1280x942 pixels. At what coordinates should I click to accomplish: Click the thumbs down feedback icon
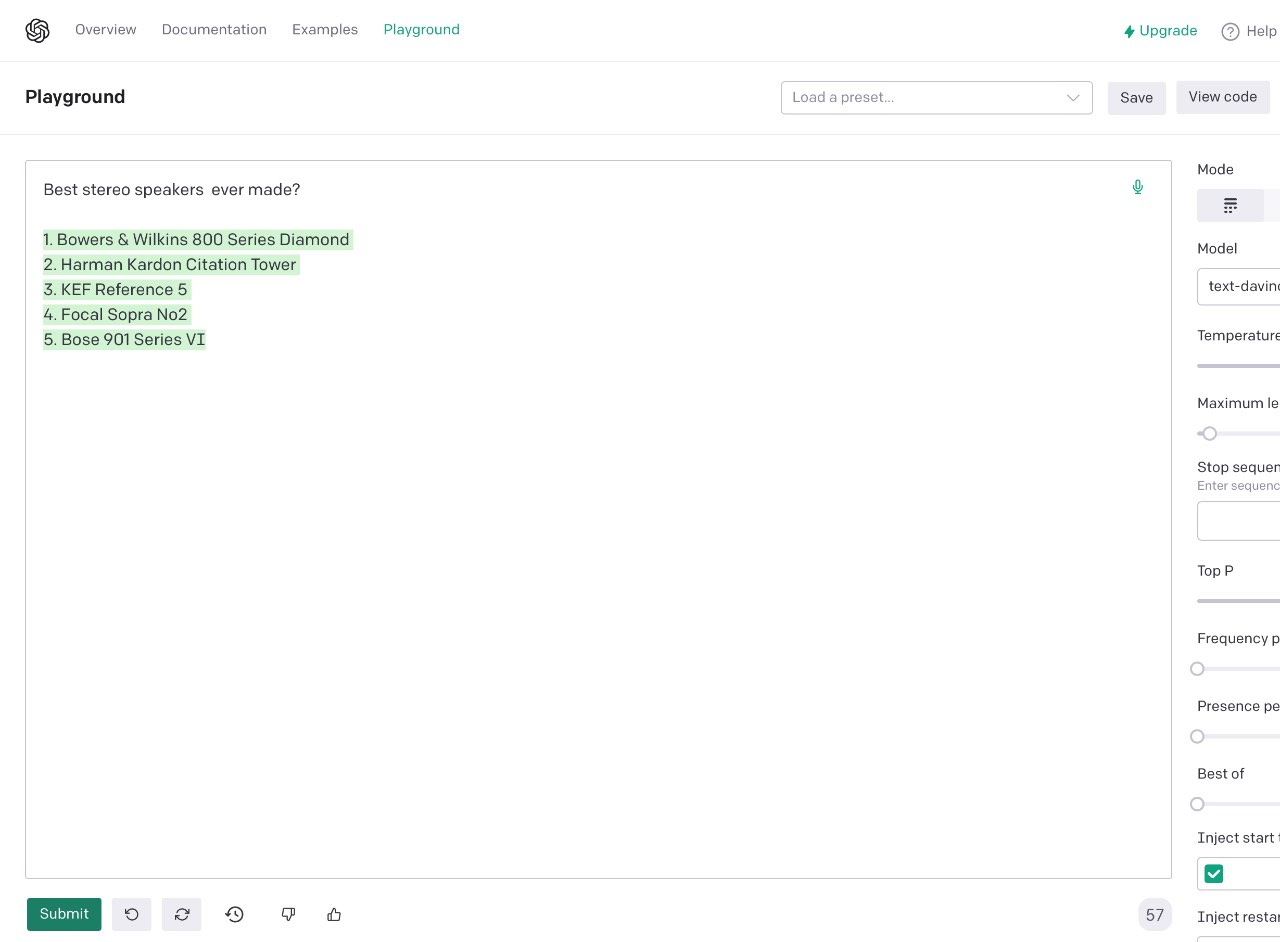coord(288,914)
